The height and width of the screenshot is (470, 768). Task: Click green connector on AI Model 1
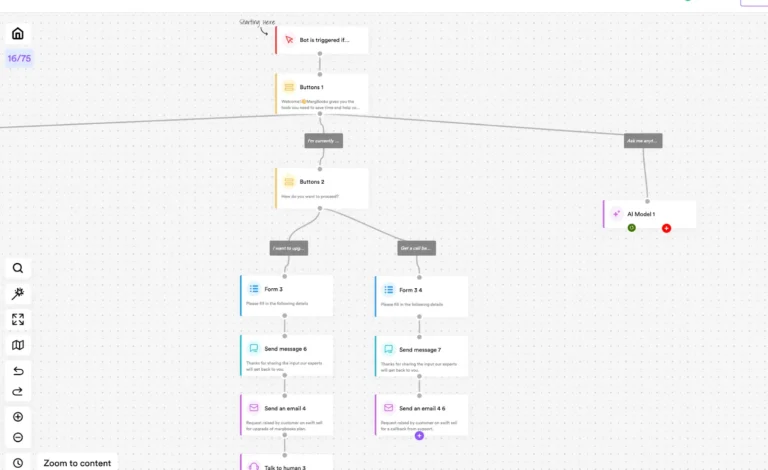(632, 228)
